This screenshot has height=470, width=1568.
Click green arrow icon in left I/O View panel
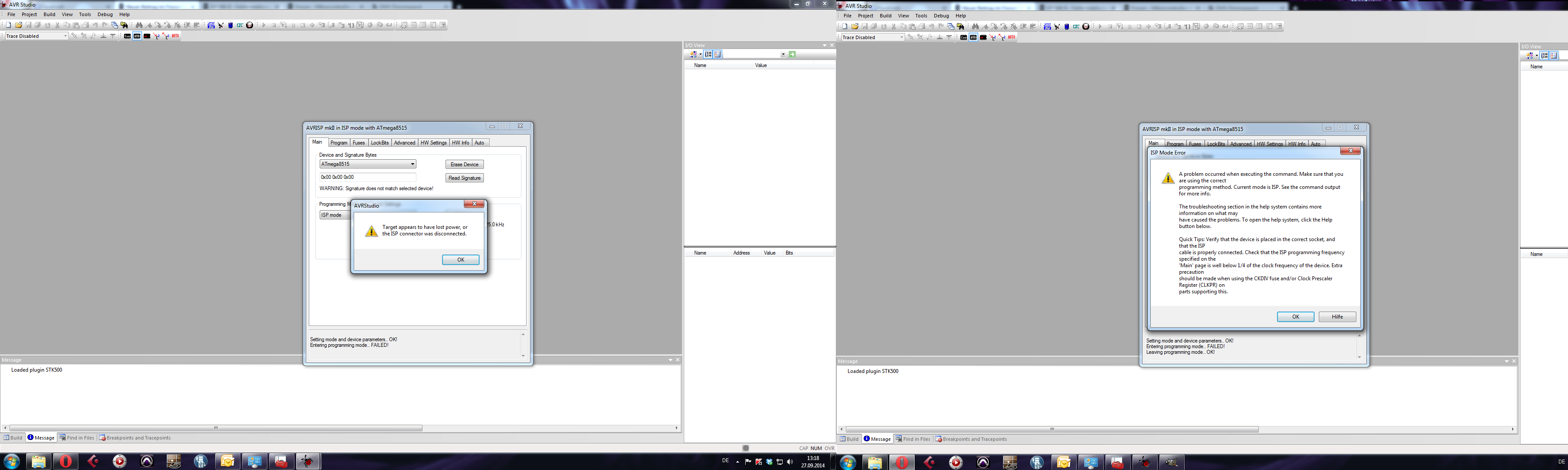click(792, 55)
